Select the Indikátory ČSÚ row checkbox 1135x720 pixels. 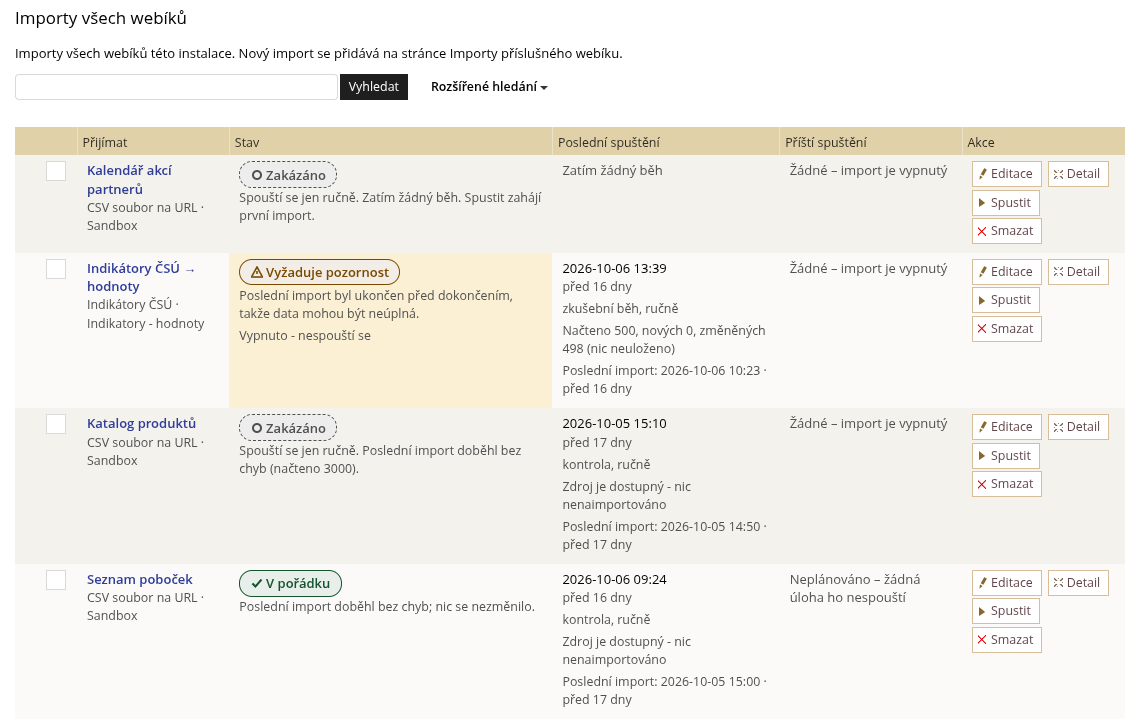(x=56, y=269)
